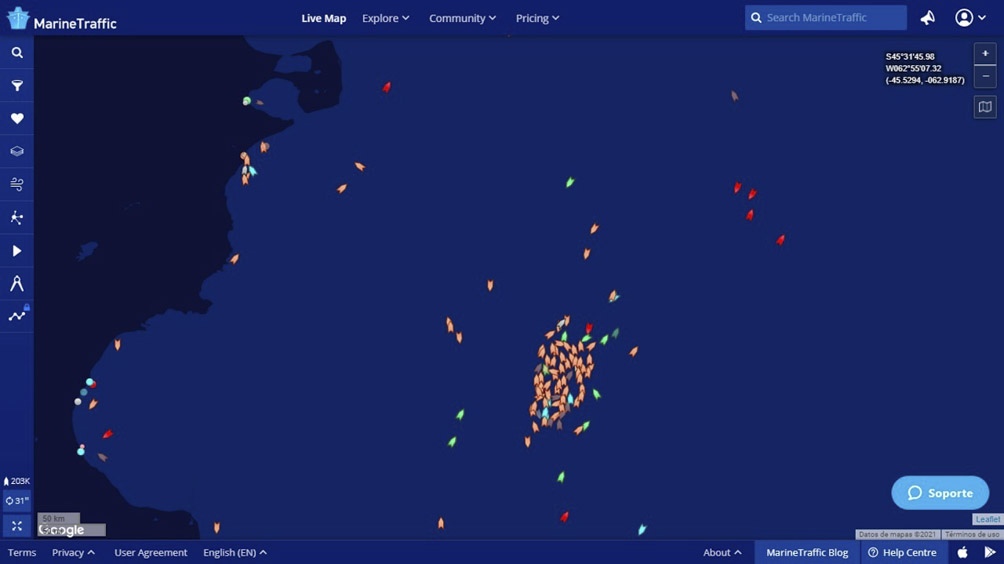Open the map layers icon
The width and height of the screenshot is (1004, 564).
[17, 152]
